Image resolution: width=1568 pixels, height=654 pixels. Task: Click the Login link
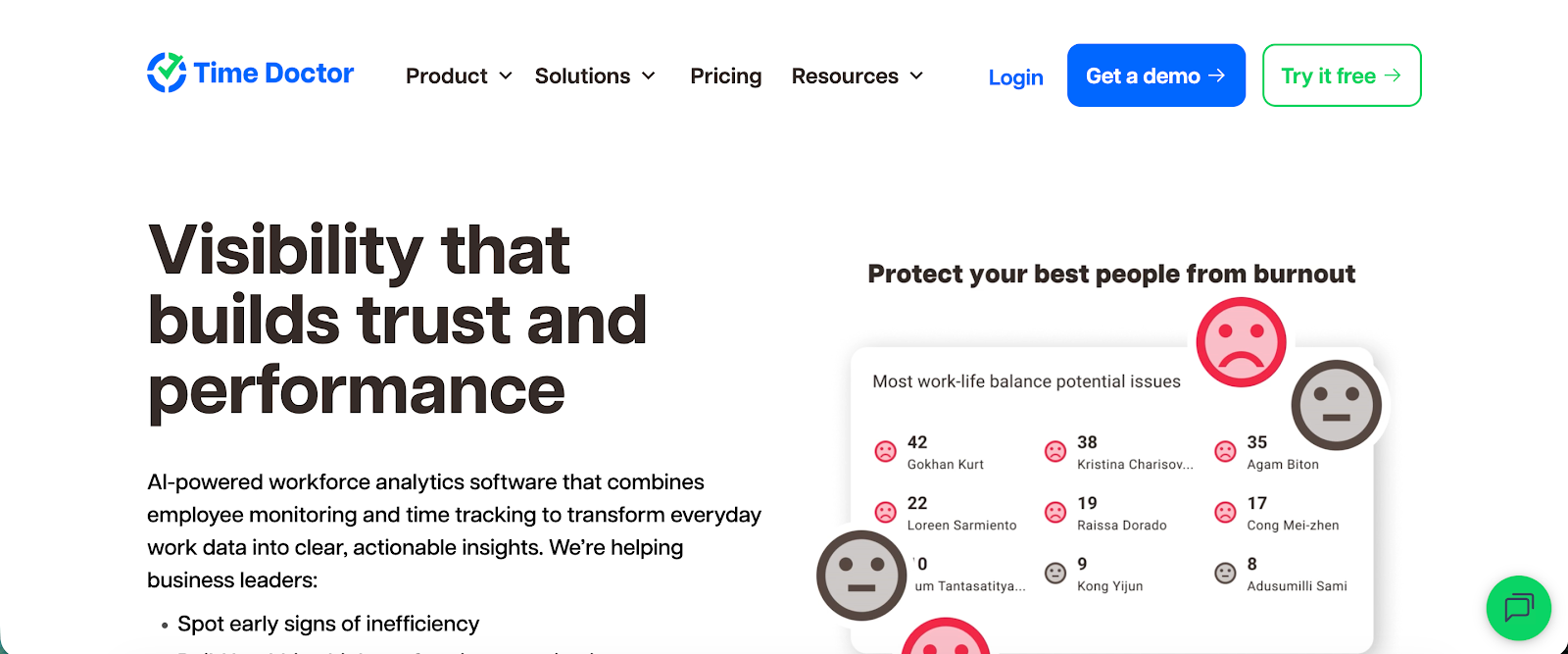1015,77
